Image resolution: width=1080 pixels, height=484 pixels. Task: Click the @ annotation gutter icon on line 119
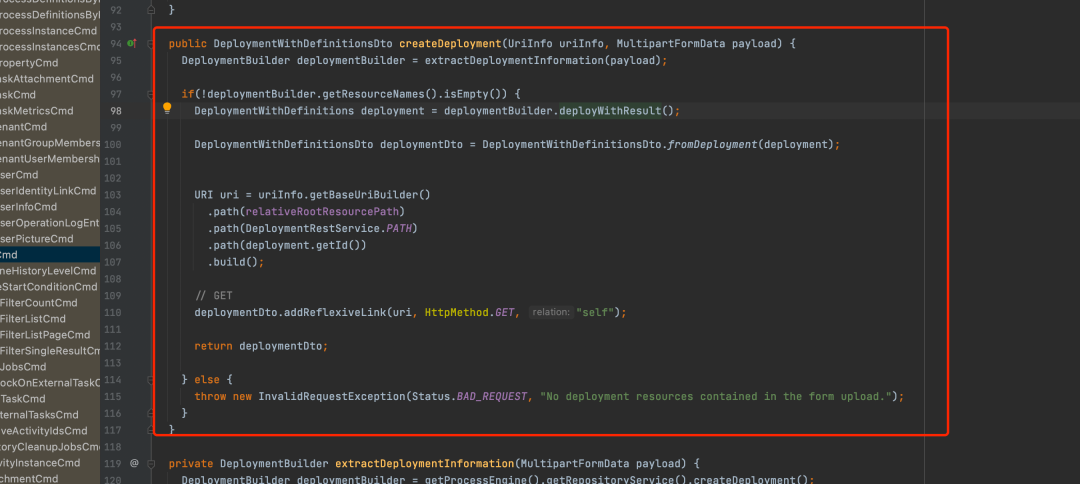click(134, 463)
